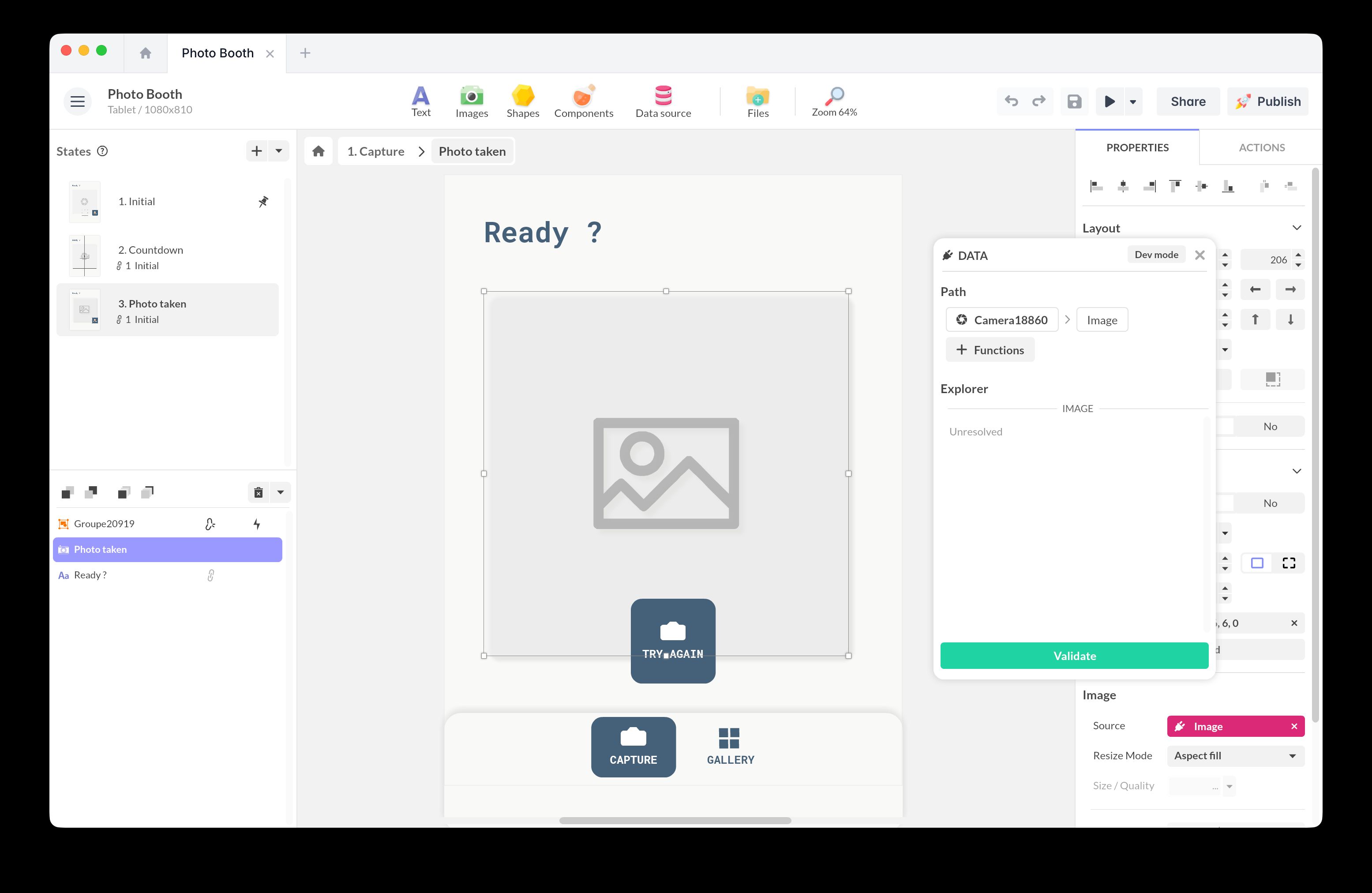The image size is (1372, 893).
Task: Click the send backward layer icon
Action: point(91,492)
